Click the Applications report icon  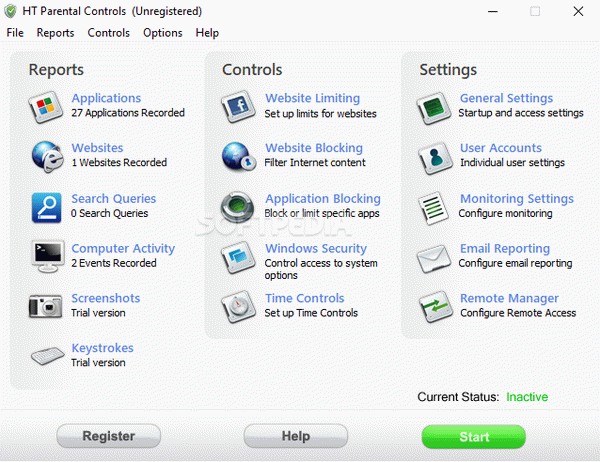pos(46,107)
